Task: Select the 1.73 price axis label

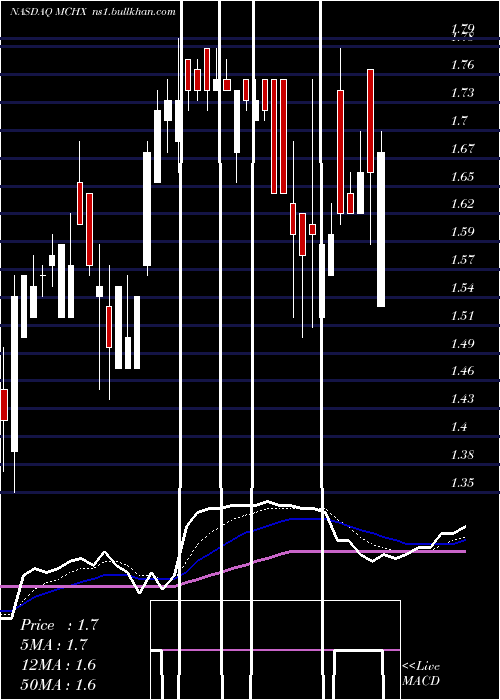Action: click(x=462, y=93)
